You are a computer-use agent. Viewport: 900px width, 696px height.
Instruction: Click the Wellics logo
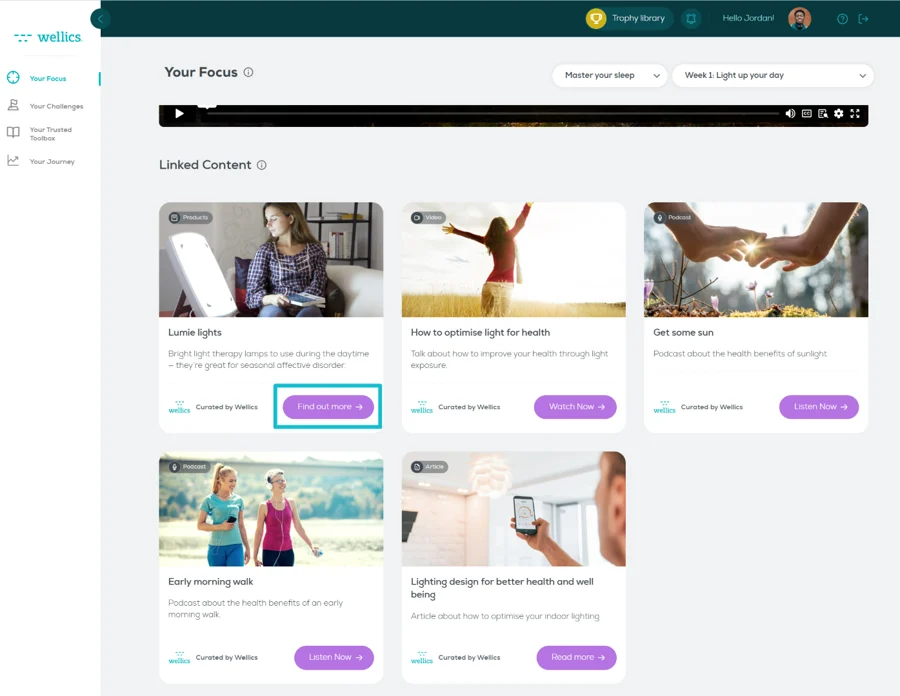point(48,37)
